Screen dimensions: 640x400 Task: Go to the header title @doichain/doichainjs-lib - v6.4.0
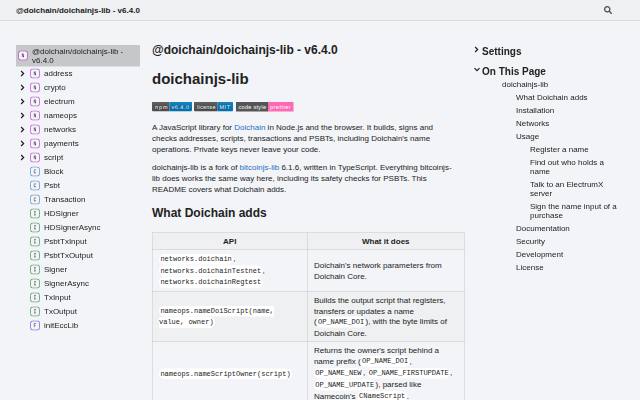coord(78,10)
